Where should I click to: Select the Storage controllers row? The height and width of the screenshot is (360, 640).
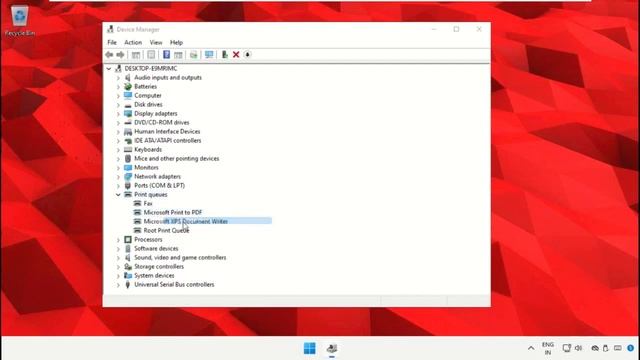click(x=159, y=267)
